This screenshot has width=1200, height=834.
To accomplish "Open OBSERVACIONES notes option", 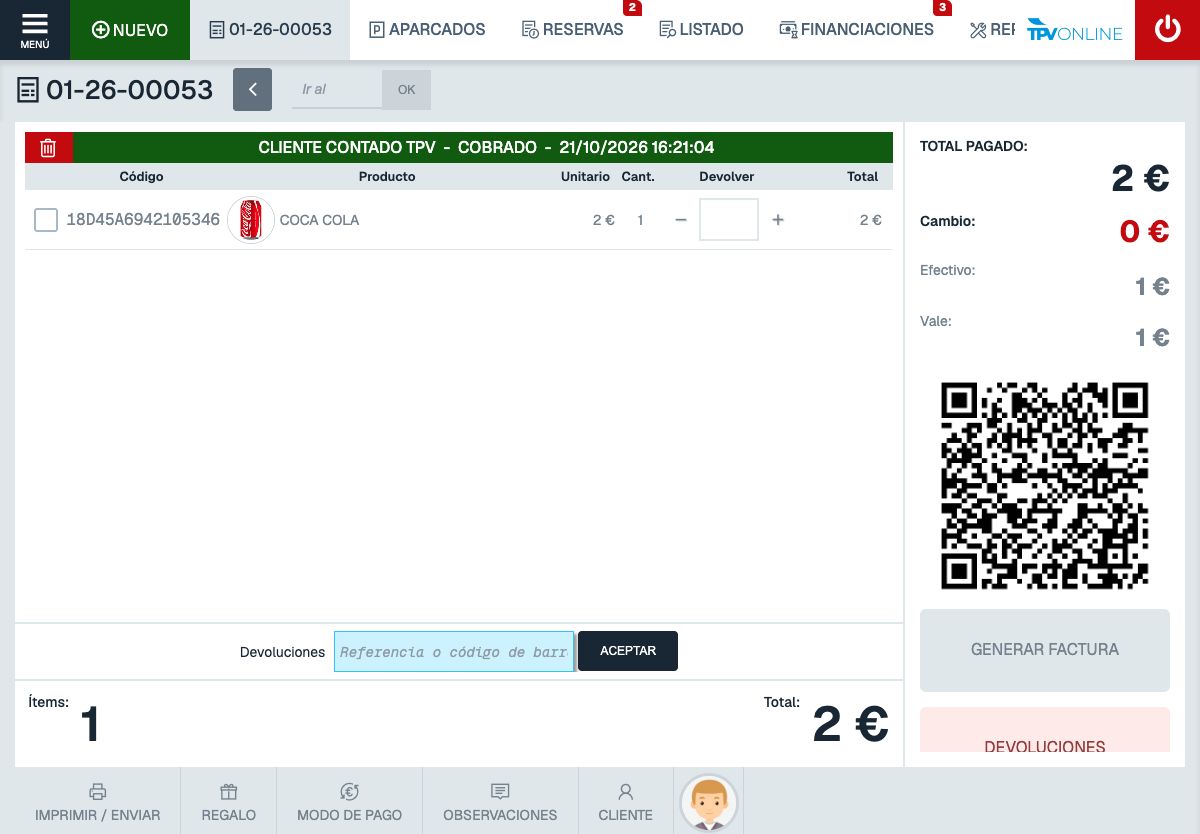I will tap(500, 802).
